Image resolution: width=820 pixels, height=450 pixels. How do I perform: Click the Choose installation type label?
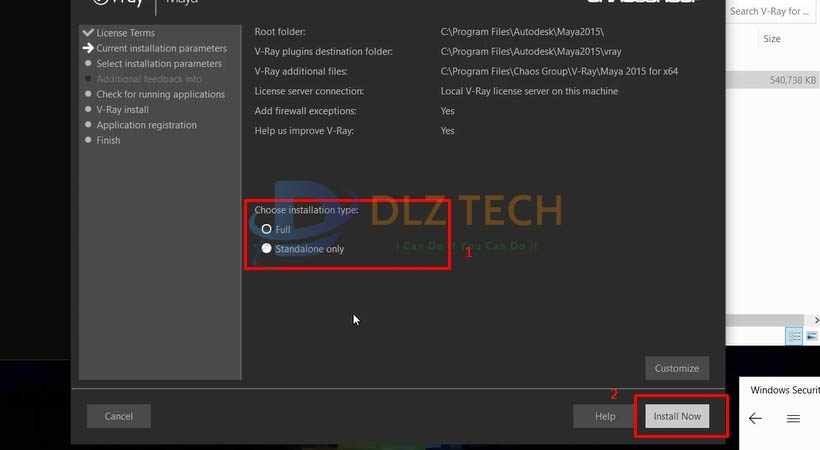click(x=306, y=210)
